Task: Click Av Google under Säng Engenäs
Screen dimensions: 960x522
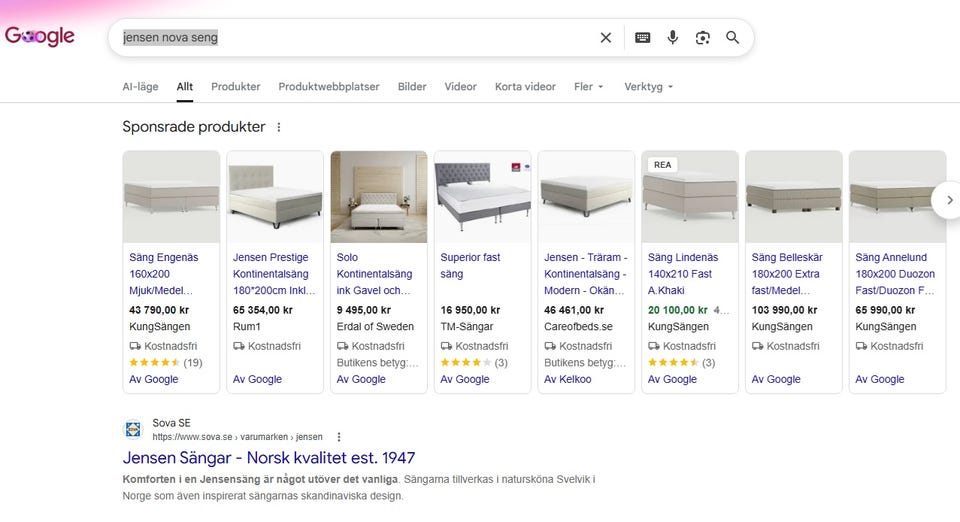Action: coord(154,379)
